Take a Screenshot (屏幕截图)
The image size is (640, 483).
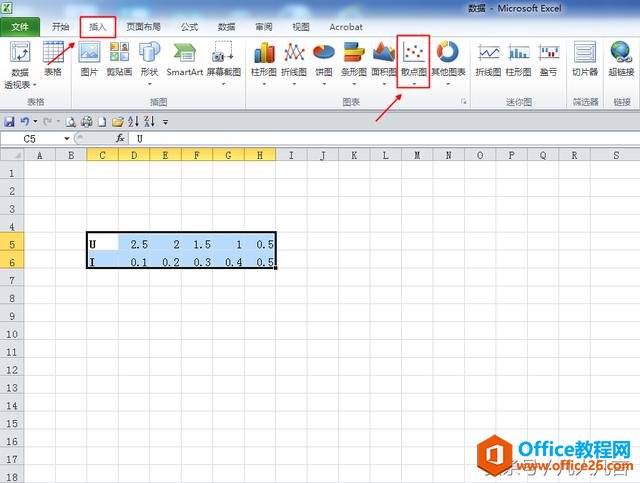click(x=223, y=63)
